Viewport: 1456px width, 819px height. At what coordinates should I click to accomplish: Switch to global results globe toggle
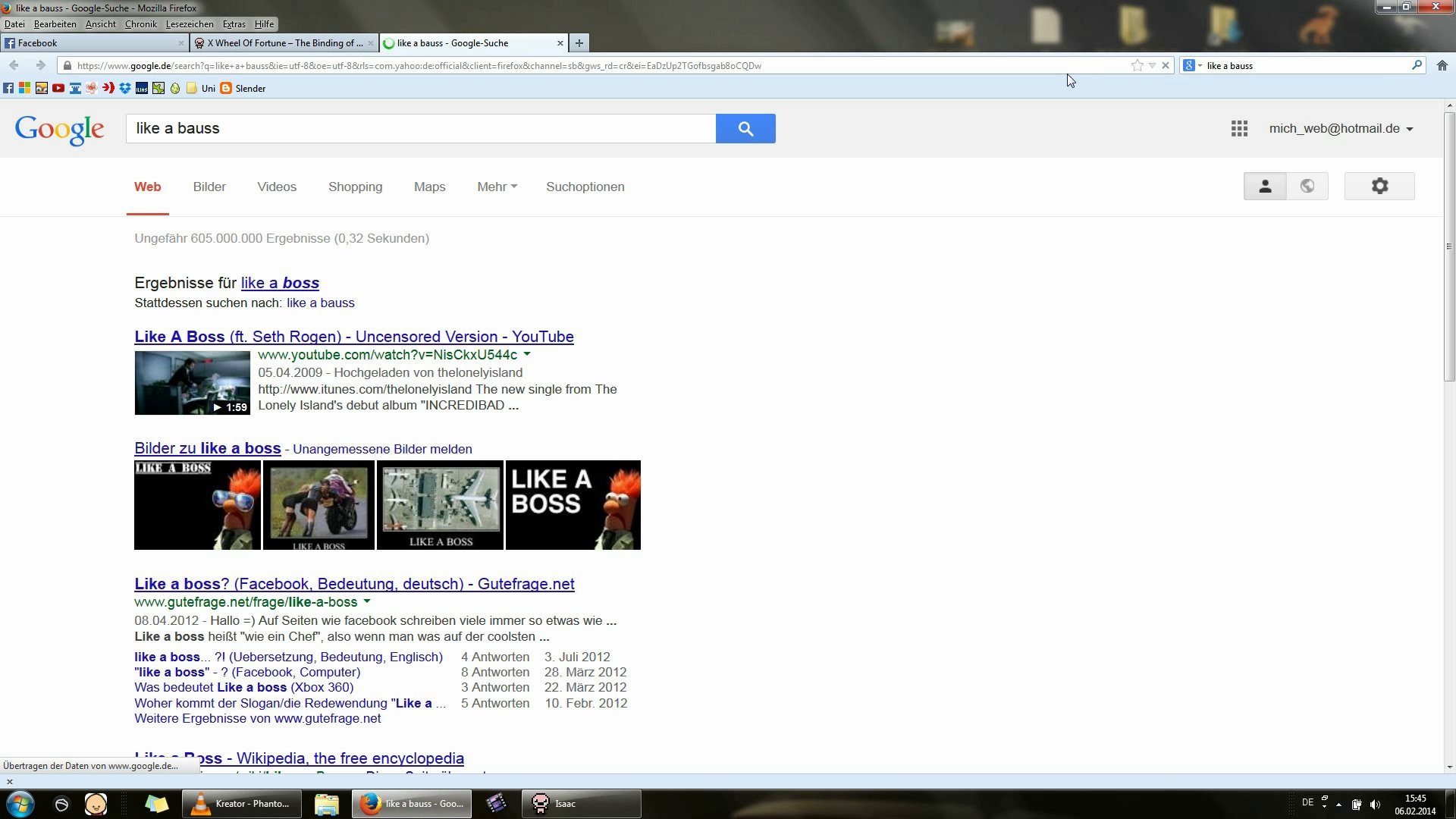pos(1307,187)
